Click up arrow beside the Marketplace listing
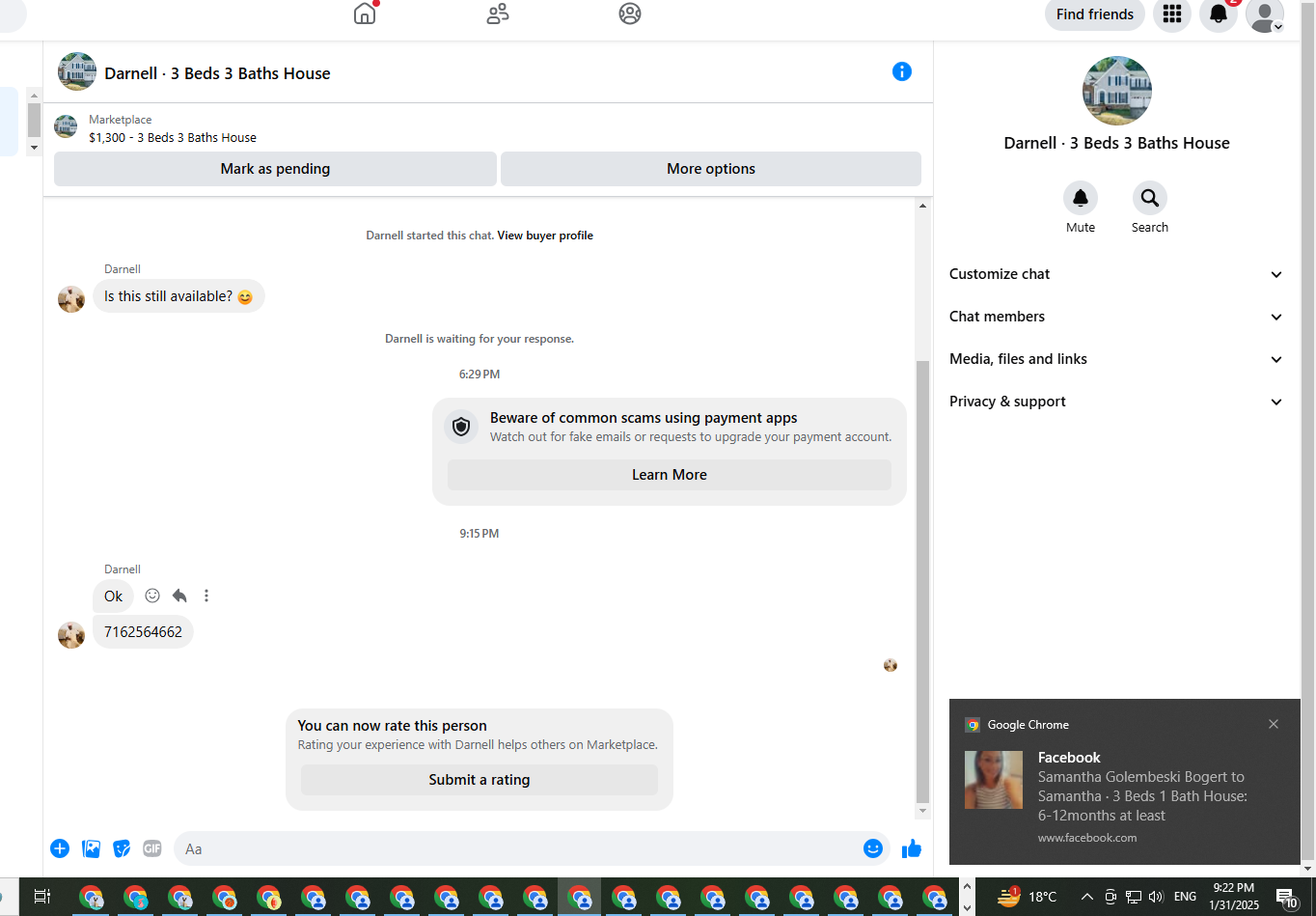This screenshot has width=1316, height=916. (x=34, y=96)
